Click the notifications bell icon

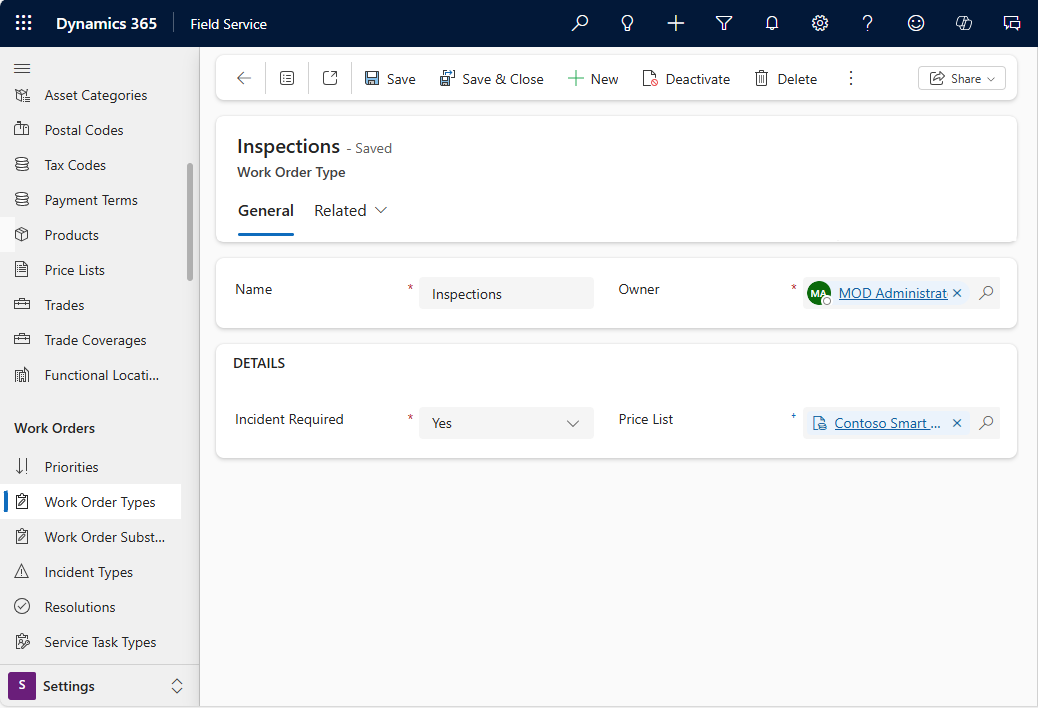[x=771, y=22]
